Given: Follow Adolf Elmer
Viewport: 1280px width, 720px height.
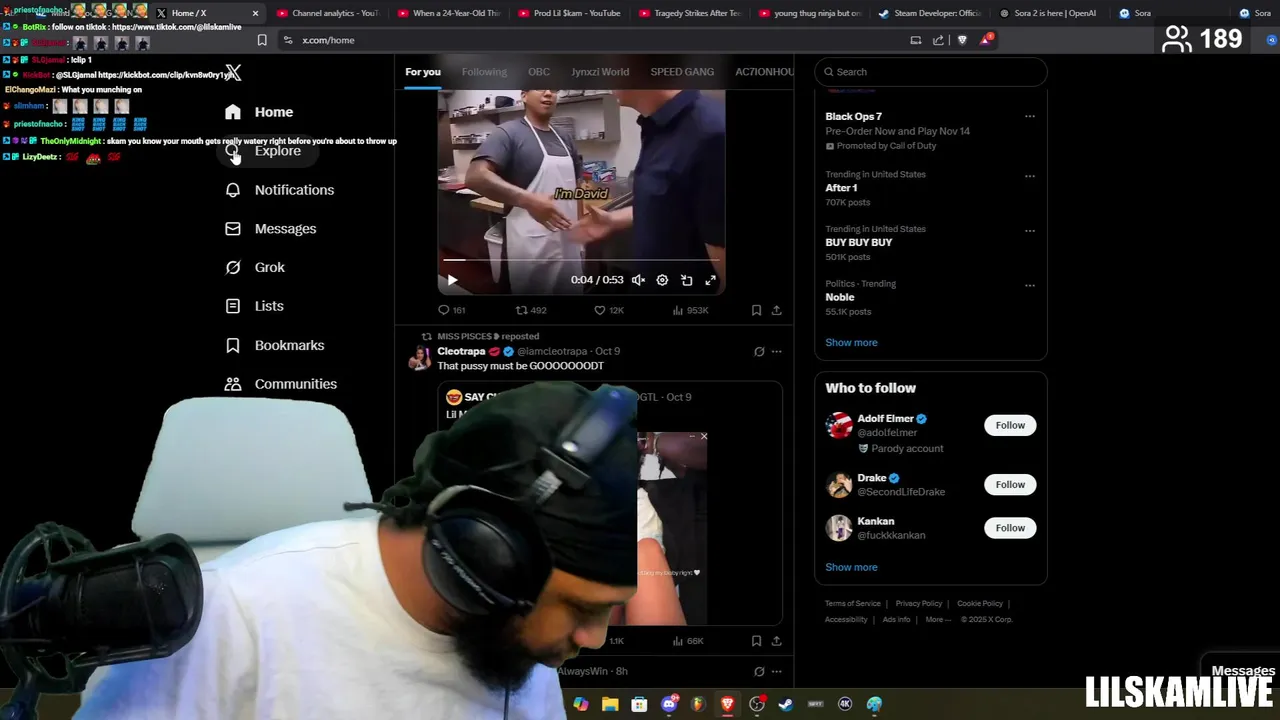Looking at the screenshot, I should [1010, 425].
